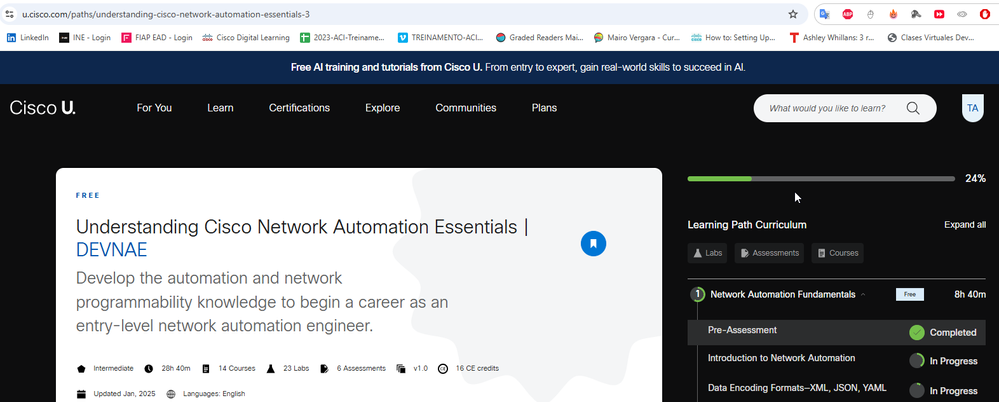The width and height of the screenshot is (999, 402).
Task: Open the Graded Readers bookmark
Action: pos(539,38)
